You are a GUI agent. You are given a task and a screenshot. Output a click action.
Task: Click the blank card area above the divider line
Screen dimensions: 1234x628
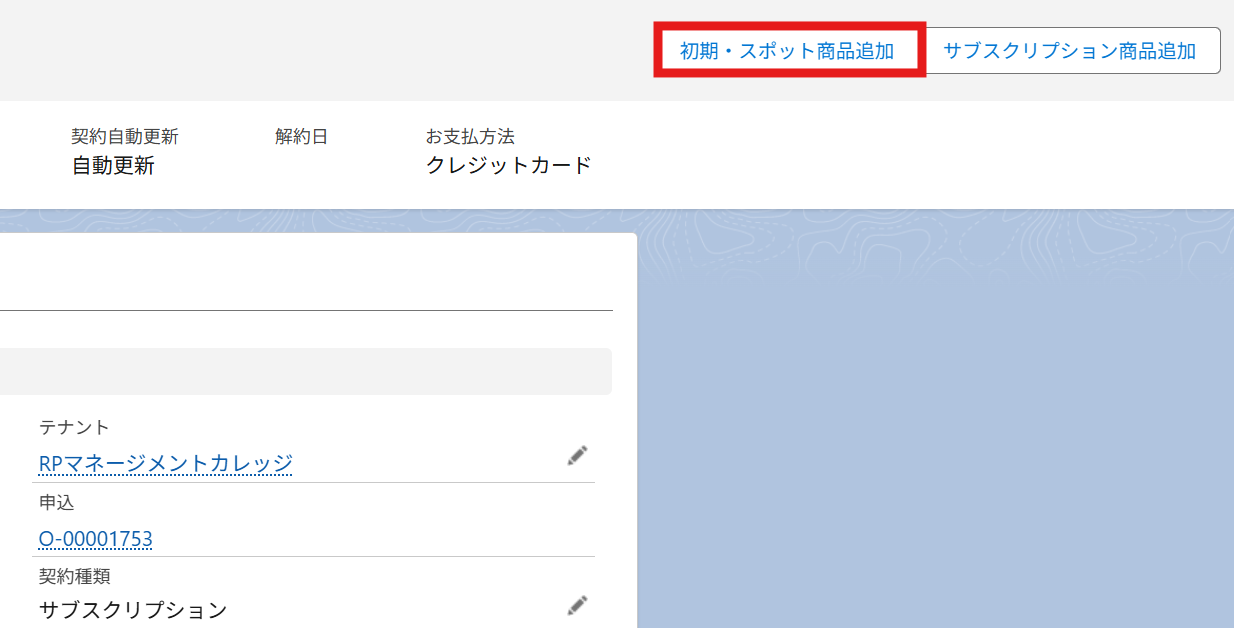pyautogui.click(x=300, y=272)
